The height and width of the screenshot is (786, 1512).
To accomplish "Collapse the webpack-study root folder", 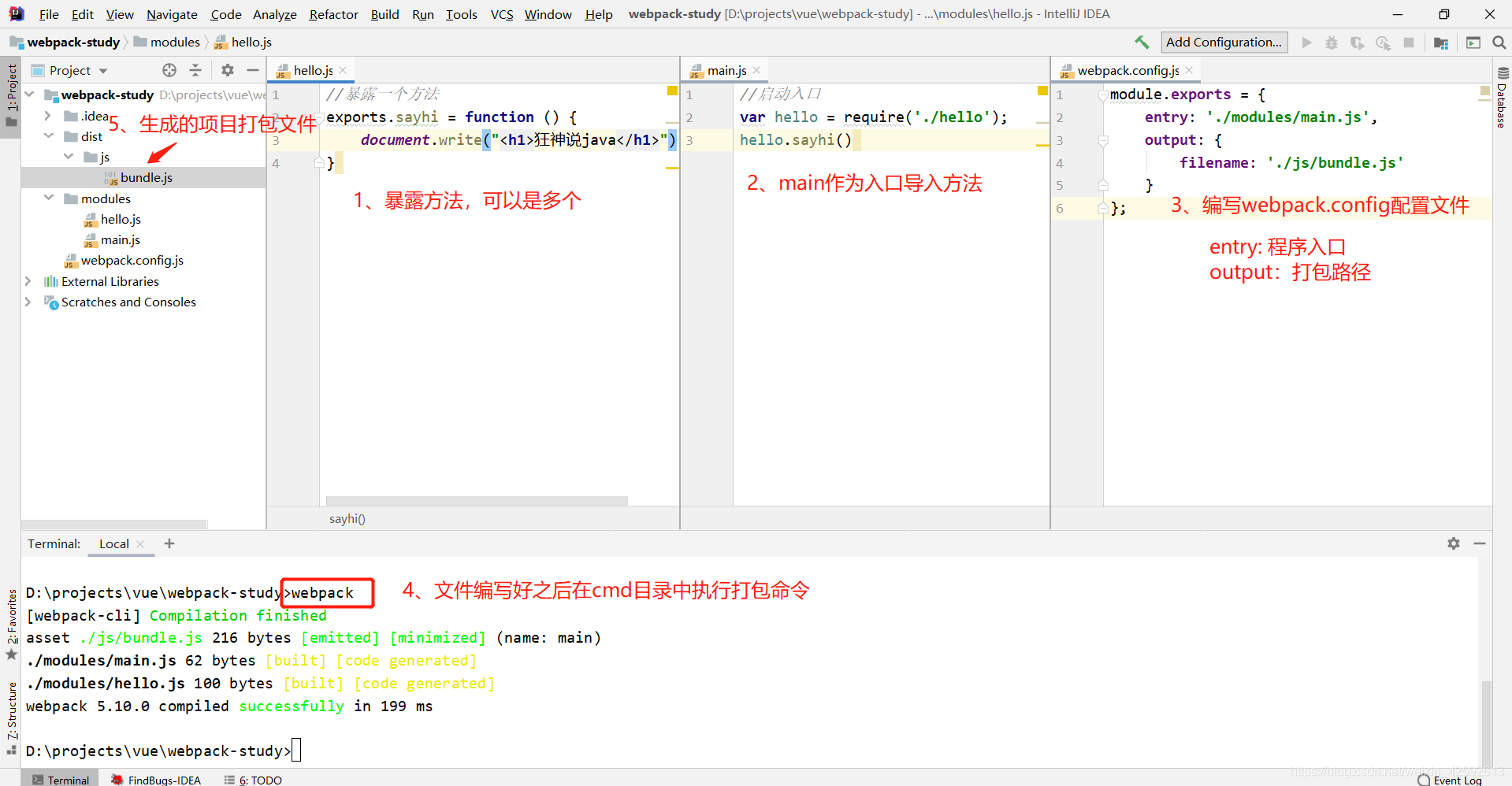I will pos(29,95).
